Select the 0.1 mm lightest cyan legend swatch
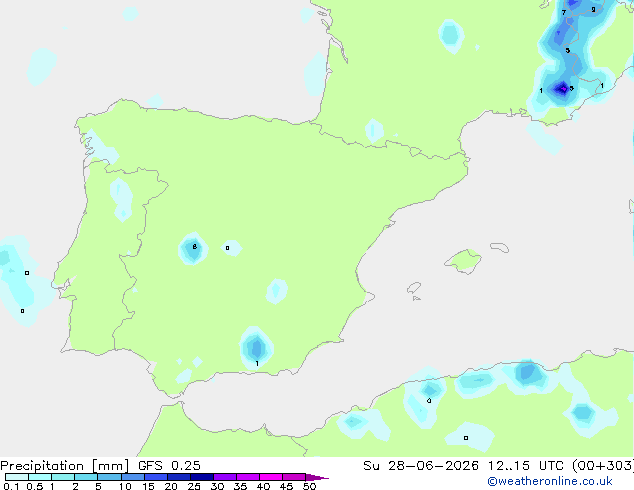The height and width of the screenshot is (490, 634). pyautogui.click(x=17, y=477)
